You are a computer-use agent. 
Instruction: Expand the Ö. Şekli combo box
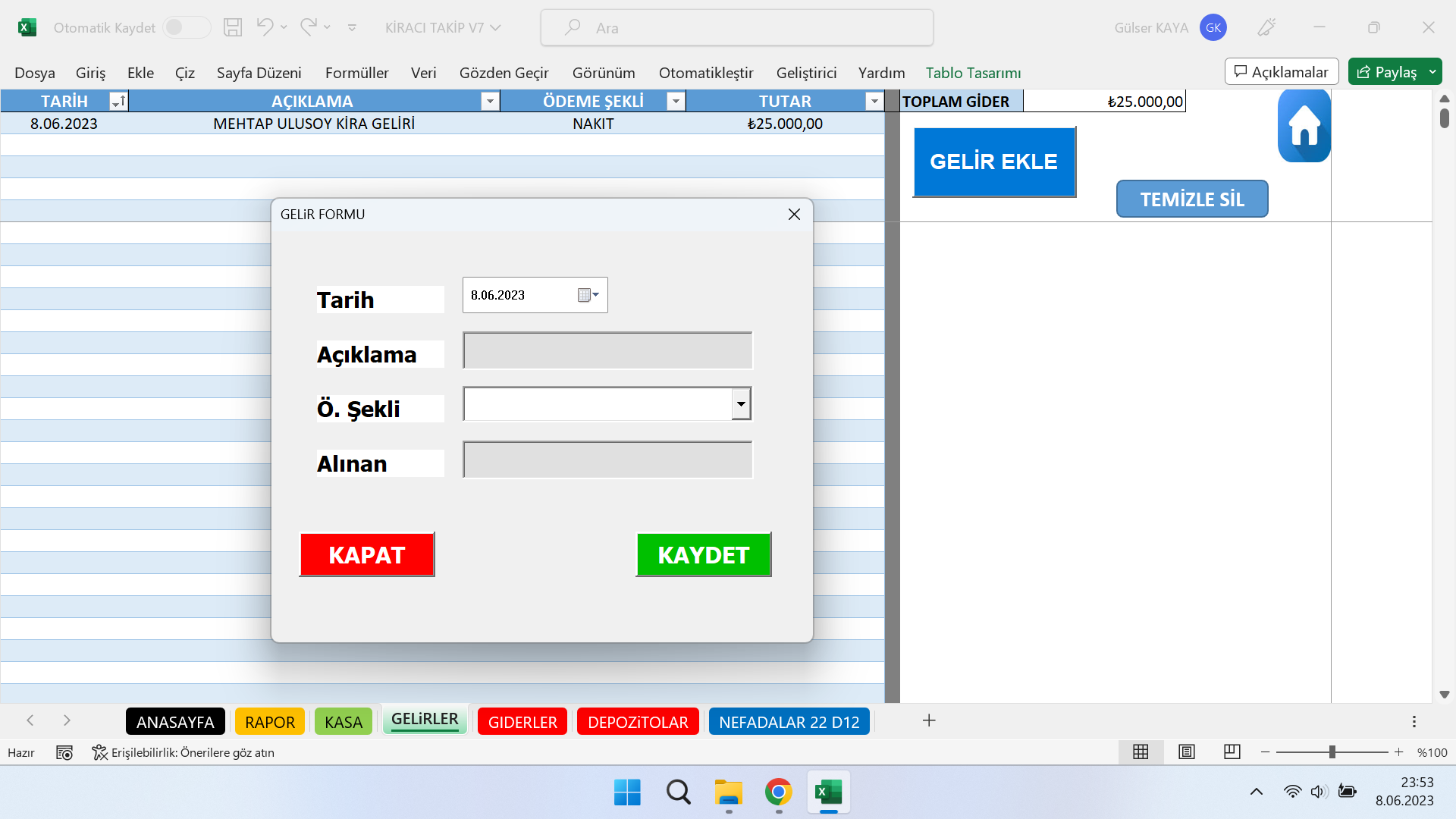pyautogui.click(x=741, y=403)
